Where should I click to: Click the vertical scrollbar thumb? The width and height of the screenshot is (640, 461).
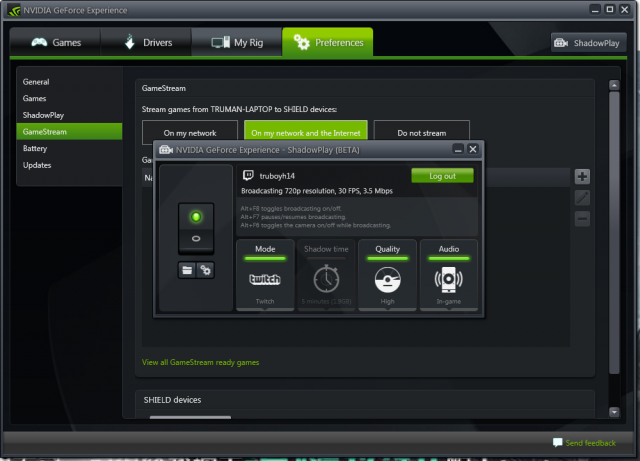click(x=614, y=232)
